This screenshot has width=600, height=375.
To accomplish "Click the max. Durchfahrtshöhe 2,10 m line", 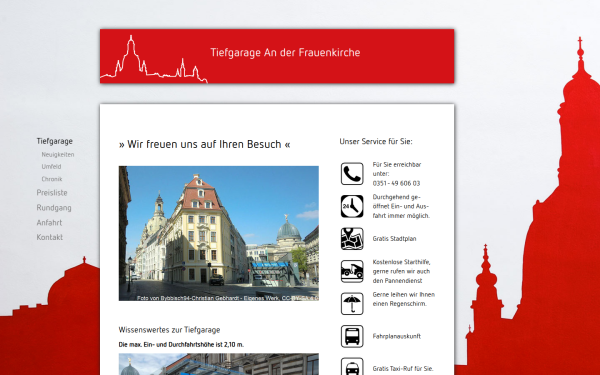I will 181,344.
